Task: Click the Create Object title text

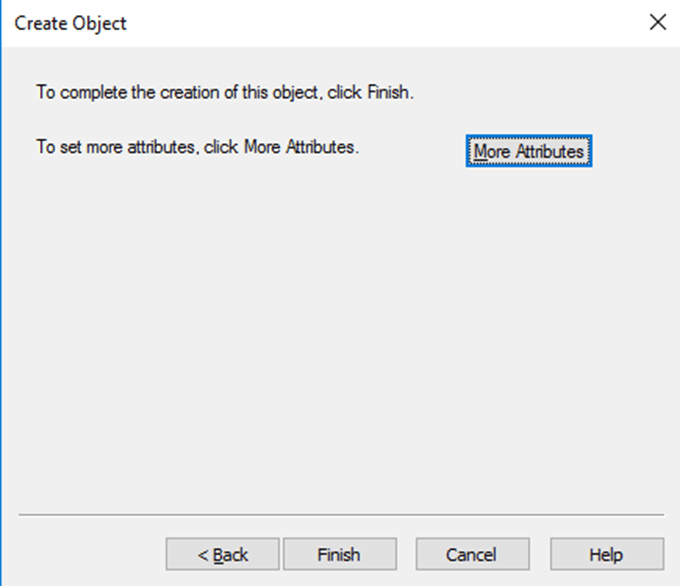Action: 70,22
